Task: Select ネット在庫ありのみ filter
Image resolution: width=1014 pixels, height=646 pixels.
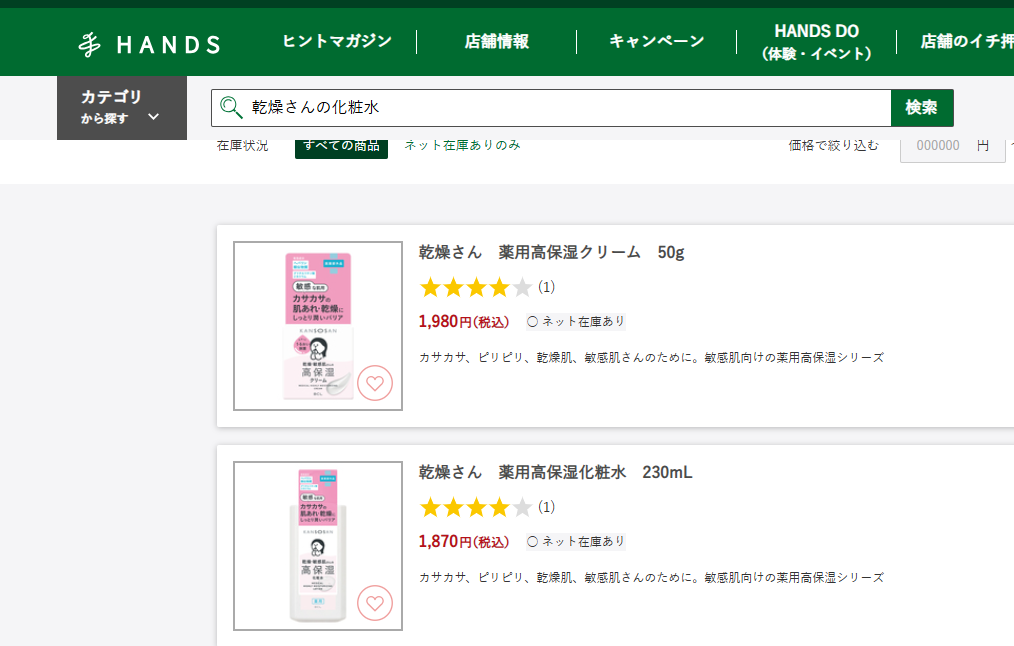Action: point(462,145)
